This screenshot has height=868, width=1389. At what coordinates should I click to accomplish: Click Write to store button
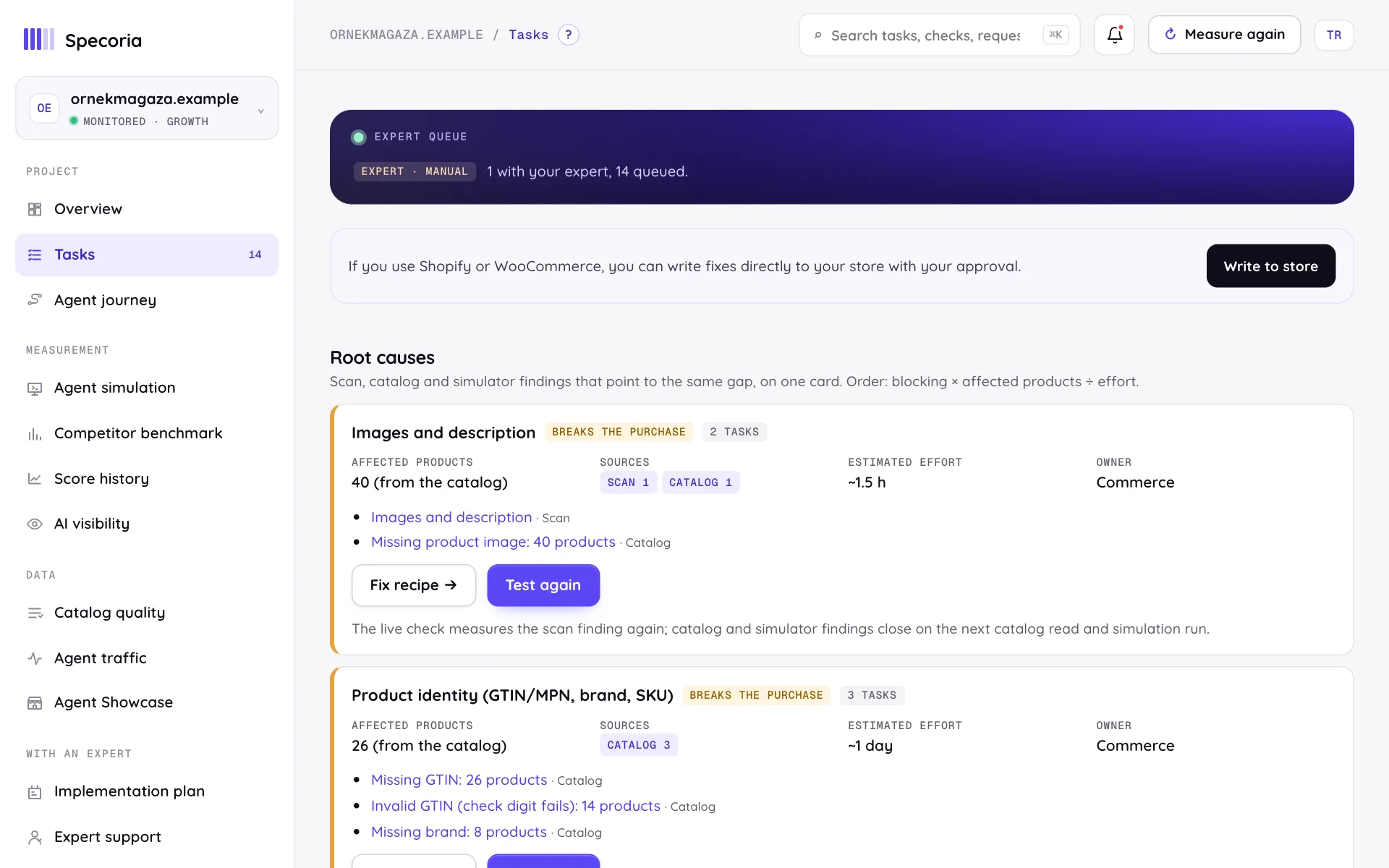(x=1271, y=265)
